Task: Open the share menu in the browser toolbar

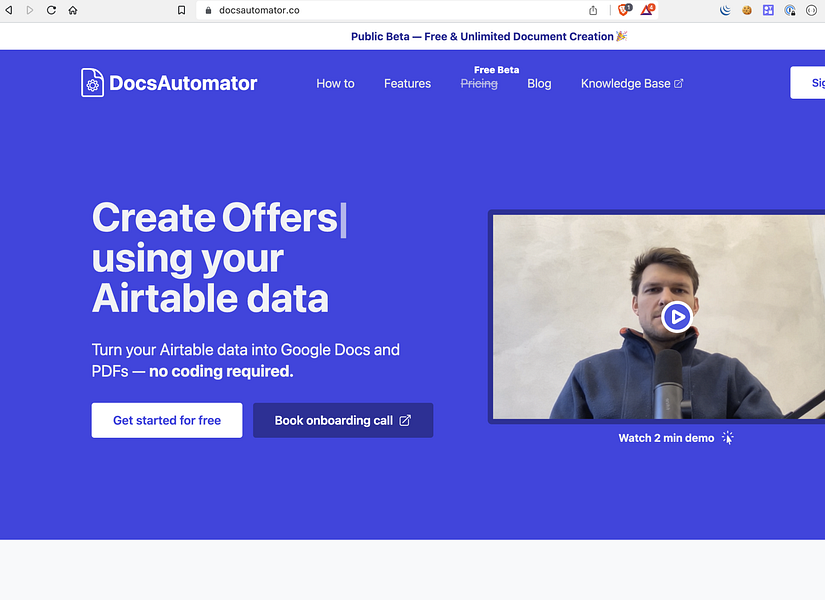Action: (593, 10)
